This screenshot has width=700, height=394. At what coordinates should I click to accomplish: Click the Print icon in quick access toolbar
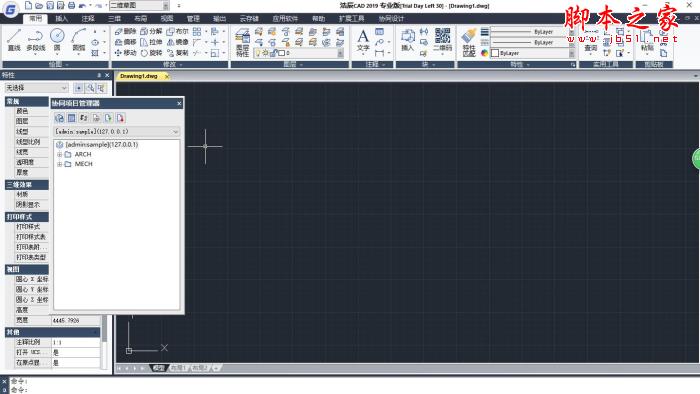pyautogui.click(x=71, y=6)
